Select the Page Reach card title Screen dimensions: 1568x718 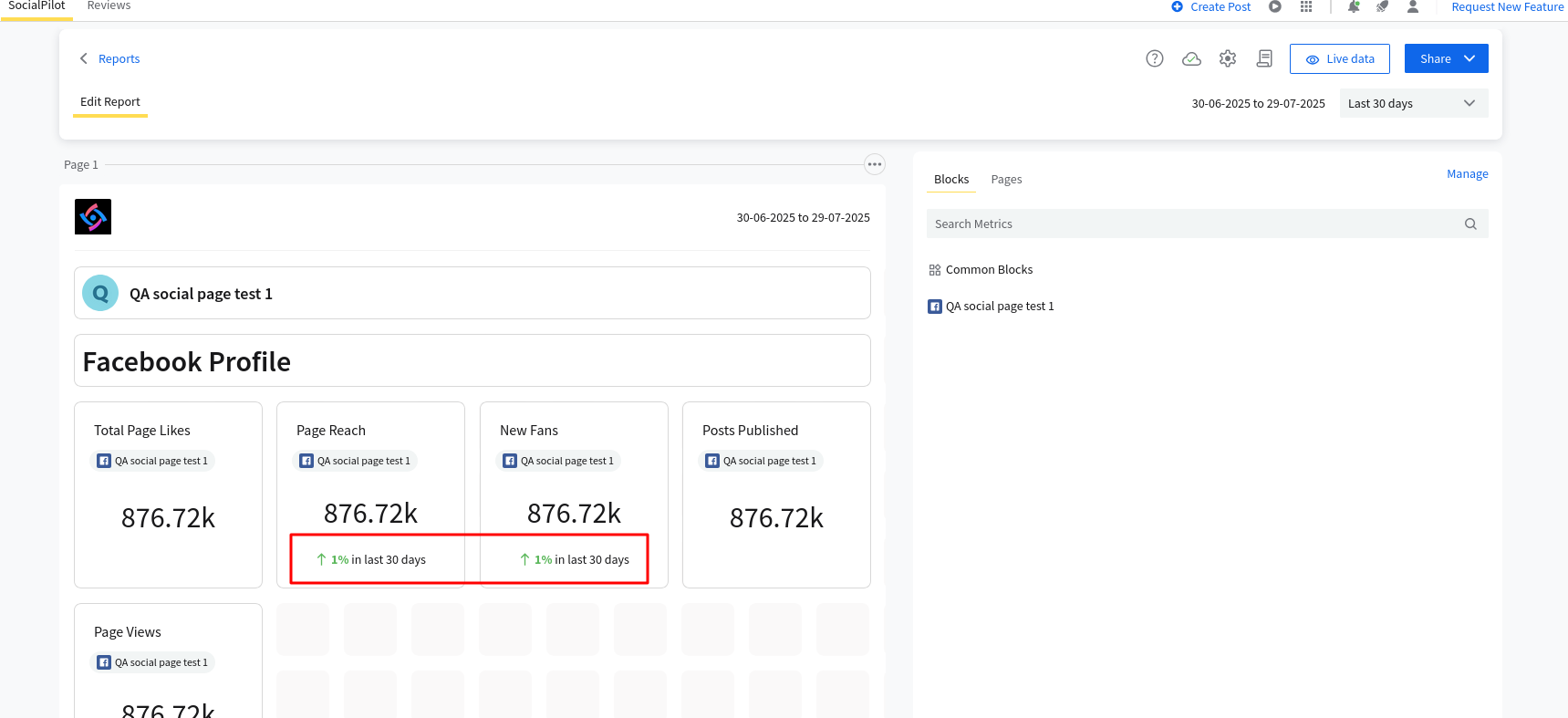click(x=331, y=431)
